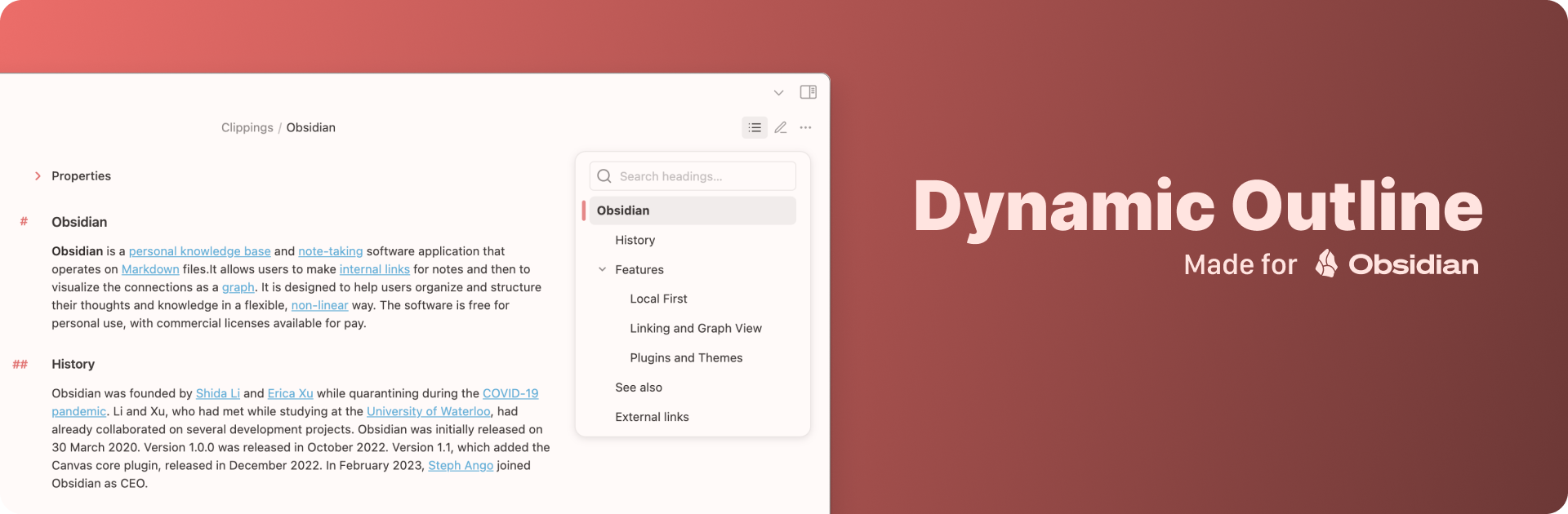The height and width of the screenshot is (514, 1568).
Task: Expand the Properties section
Action: (x=38, y=176)
